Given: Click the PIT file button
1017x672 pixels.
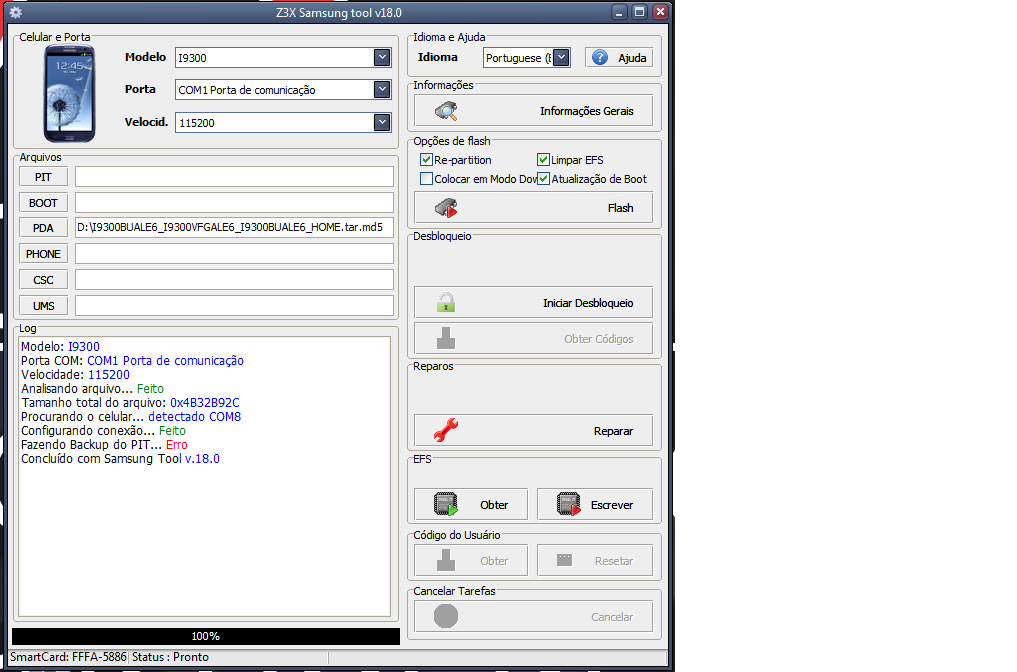Looking at the screenshot, I should click(43, 177).
